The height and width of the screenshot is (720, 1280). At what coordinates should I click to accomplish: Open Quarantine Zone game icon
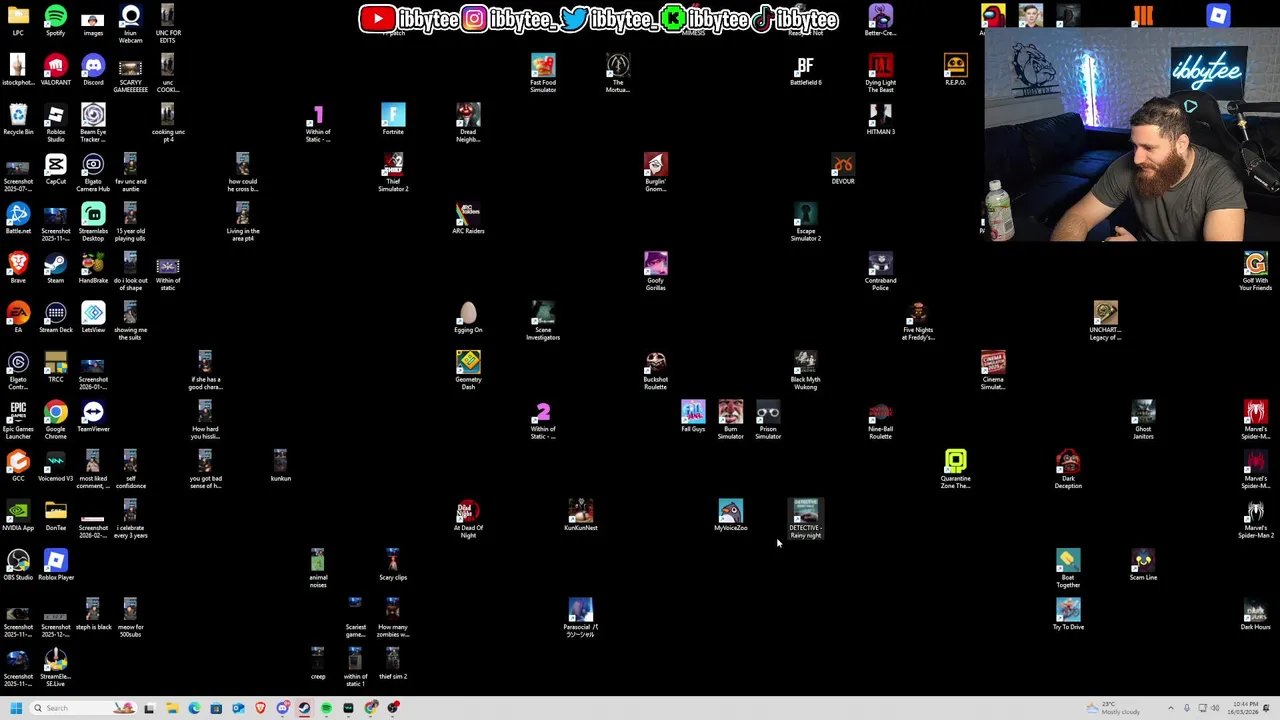pyautogui.click(x=955, y=469)
